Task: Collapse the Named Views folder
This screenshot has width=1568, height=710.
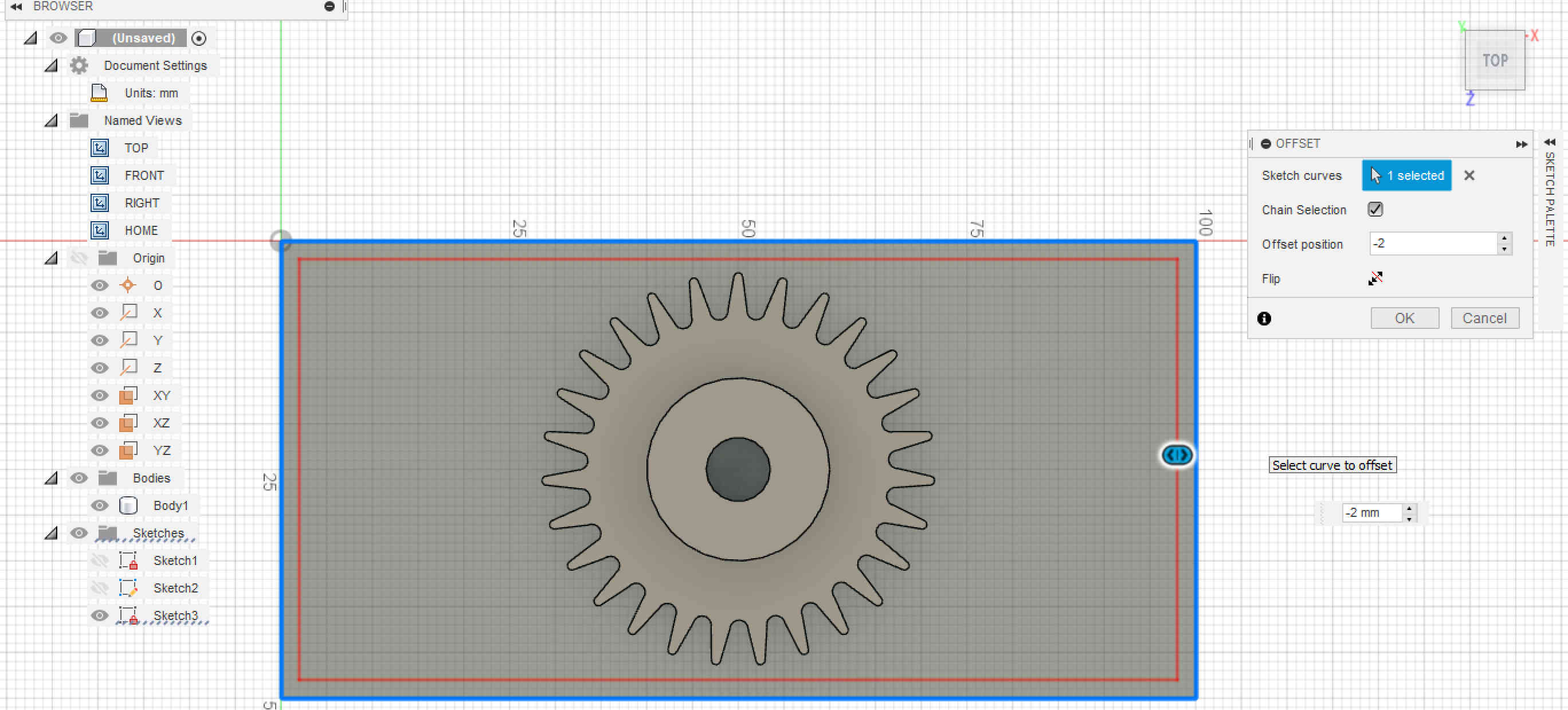Action: 52,120
